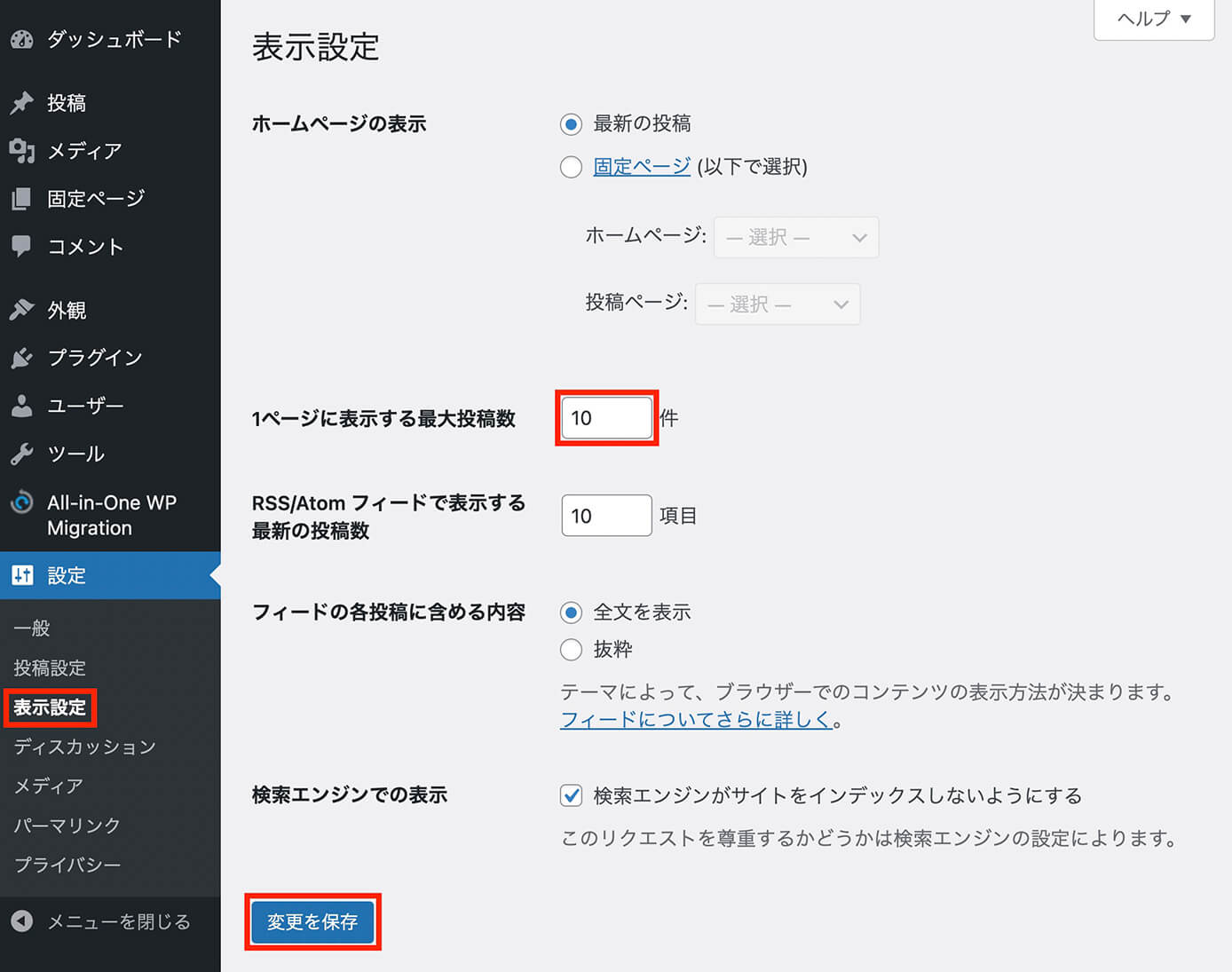1232x972 pixels.
Task: Select 最新の投稿 radio button
Action: click(x=571, y=124)
